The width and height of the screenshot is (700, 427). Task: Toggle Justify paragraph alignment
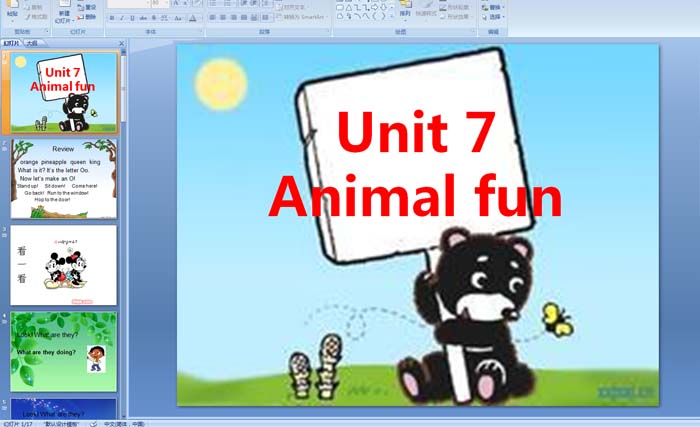(244, 17)
